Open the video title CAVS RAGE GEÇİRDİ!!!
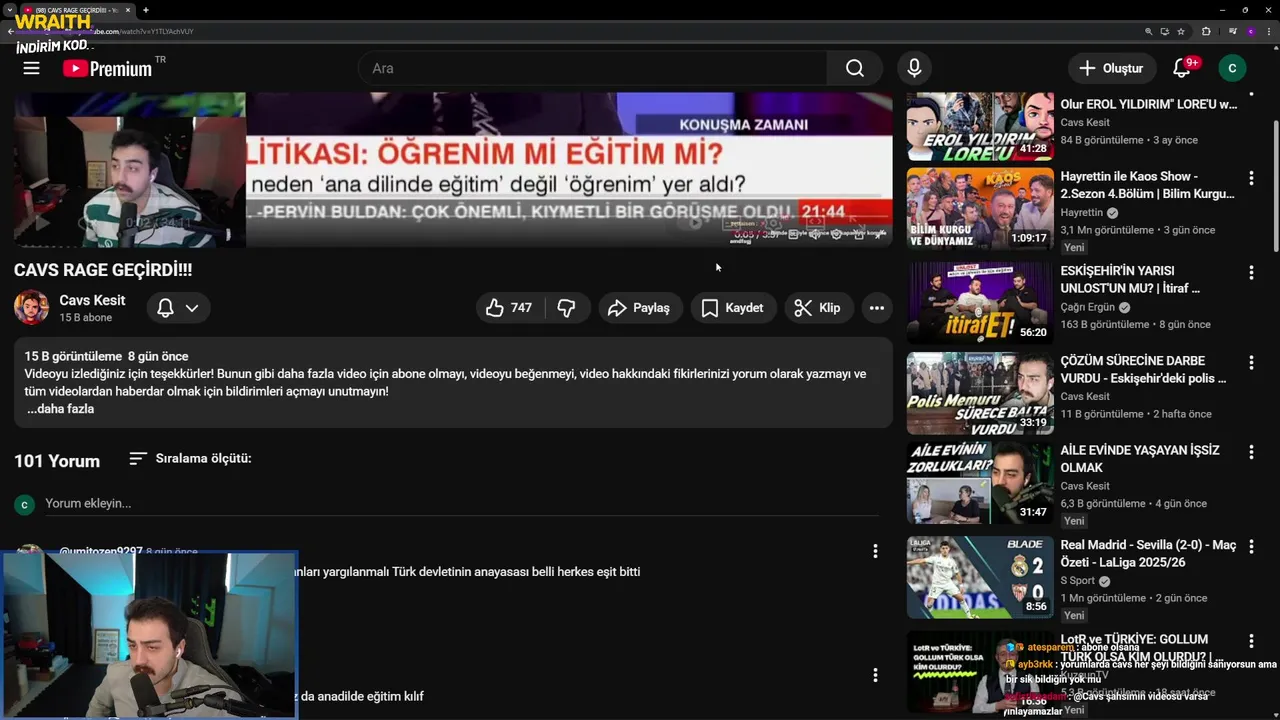 [x=103, y=270]
